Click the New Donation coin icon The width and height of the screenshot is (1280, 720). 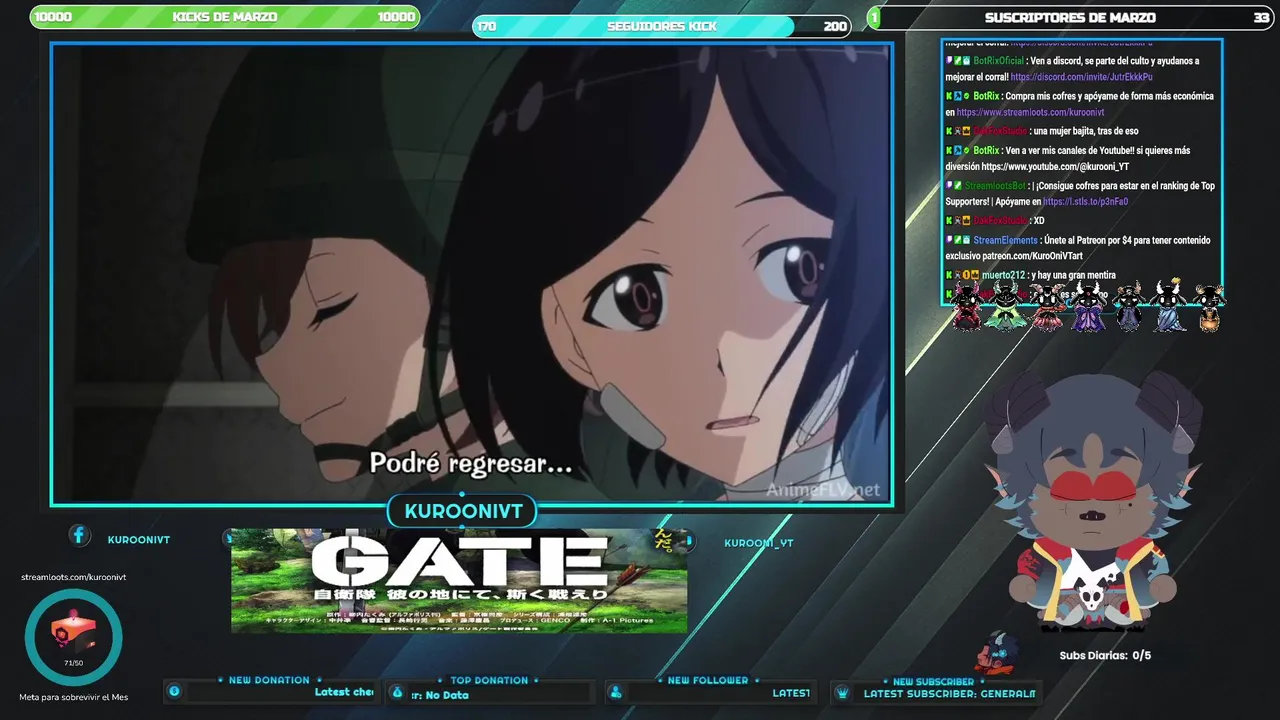(174, 691)
